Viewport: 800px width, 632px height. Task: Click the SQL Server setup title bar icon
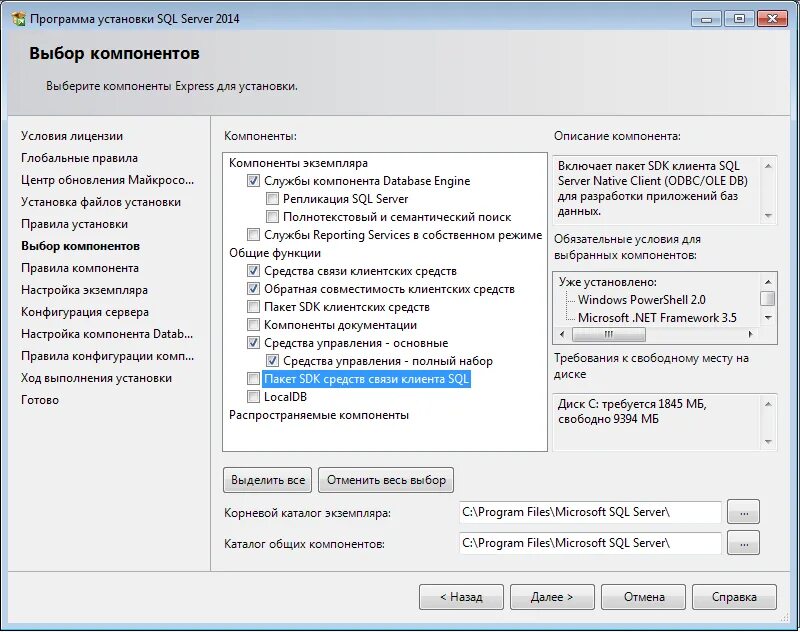[x=18, y=19]
